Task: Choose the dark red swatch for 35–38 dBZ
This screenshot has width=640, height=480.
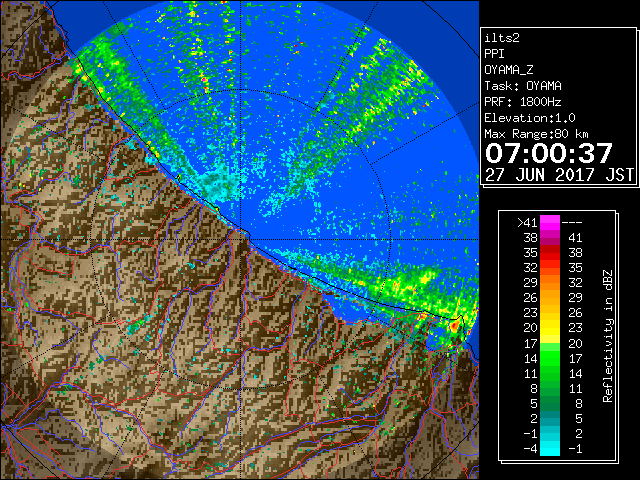Action: [x=550, y=253]
